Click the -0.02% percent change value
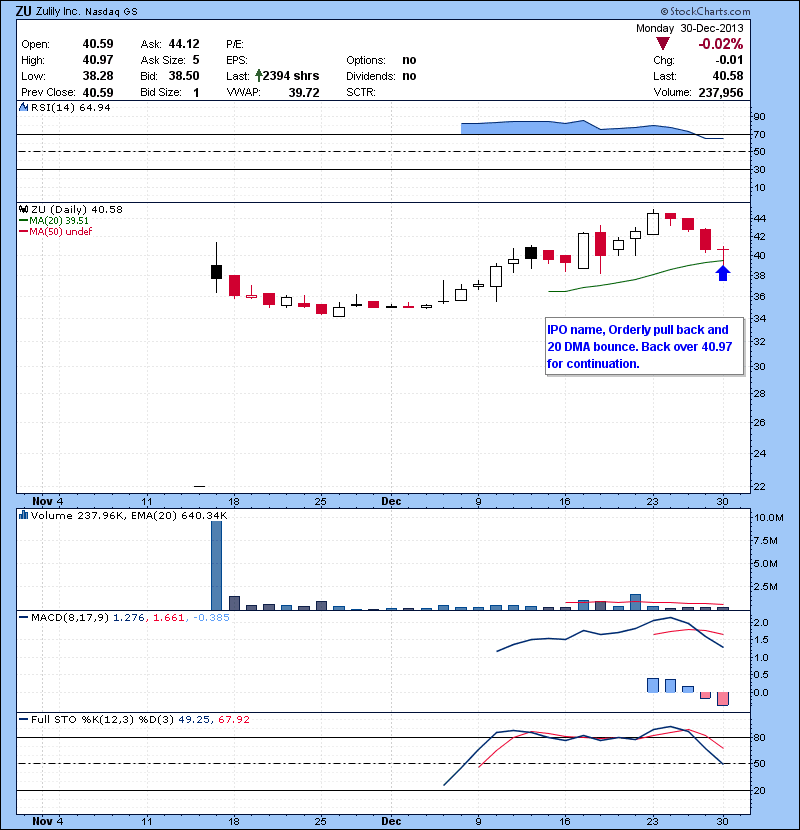This screenshot has height=830, width=800. pyautogui.click(x=721, y=44)
